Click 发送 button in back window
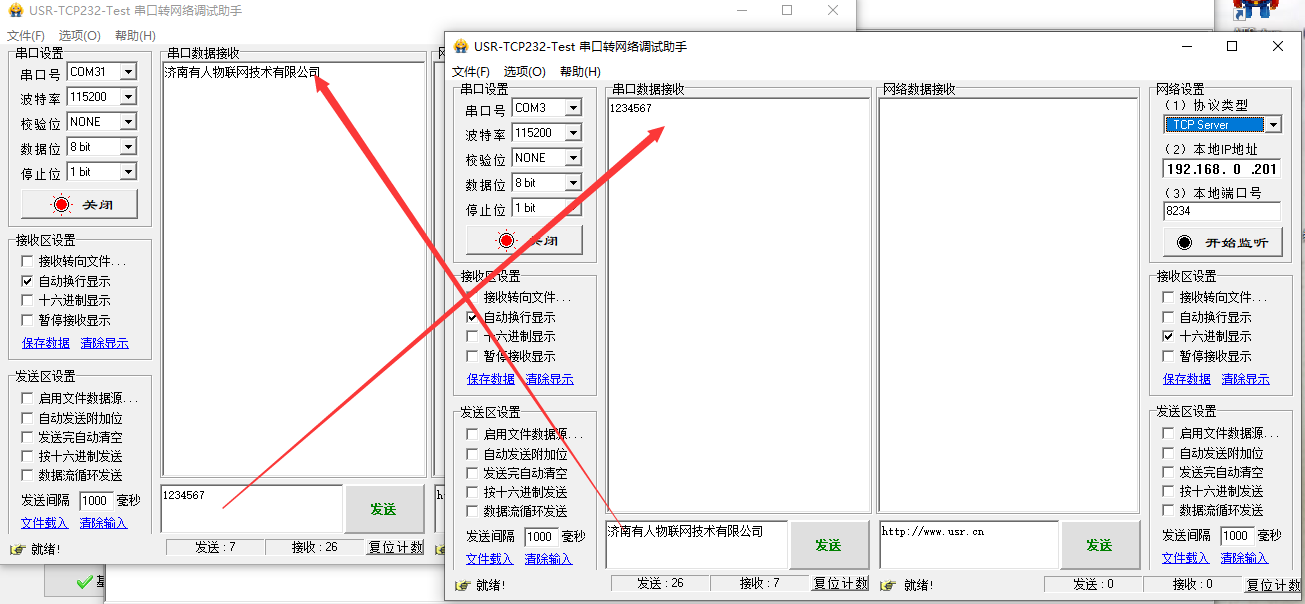1305x604 pixels. [x=384, y=509]
